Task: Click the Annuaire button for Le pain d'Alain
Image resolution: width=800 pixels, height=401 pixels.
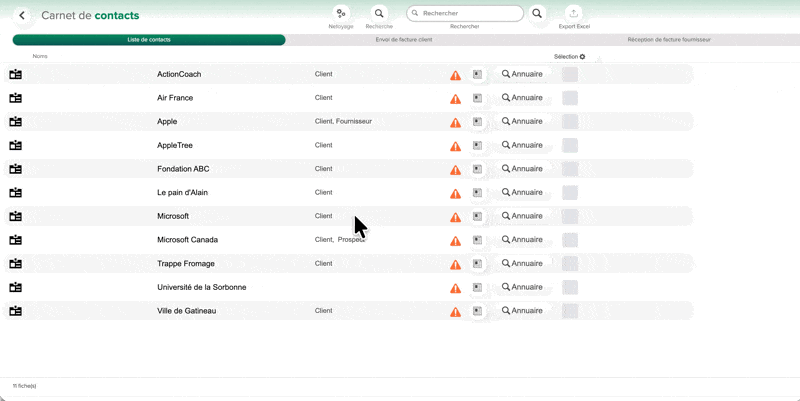Action: tap(522, 192)
